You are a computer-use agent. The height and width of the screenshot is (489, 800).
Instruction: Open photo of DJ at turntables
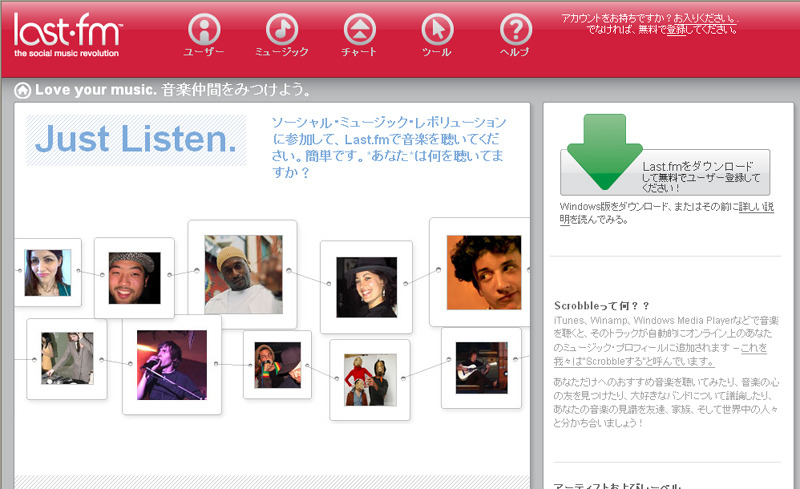pos(67,358)
